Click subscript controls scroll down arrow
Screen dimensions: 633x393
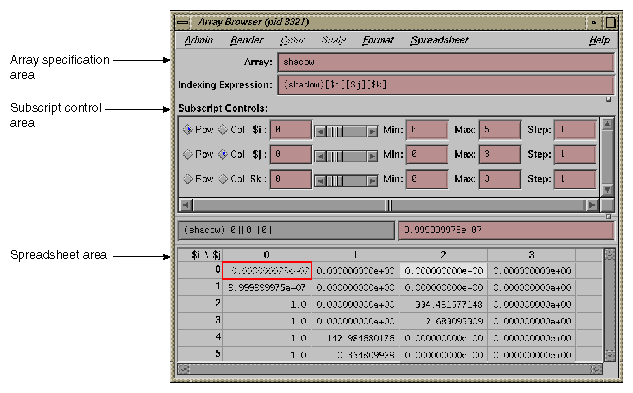point(607,189)
